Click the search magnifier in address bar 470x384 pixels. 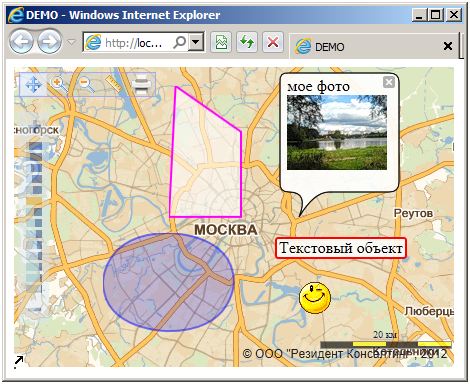click(x=180, y=42)
